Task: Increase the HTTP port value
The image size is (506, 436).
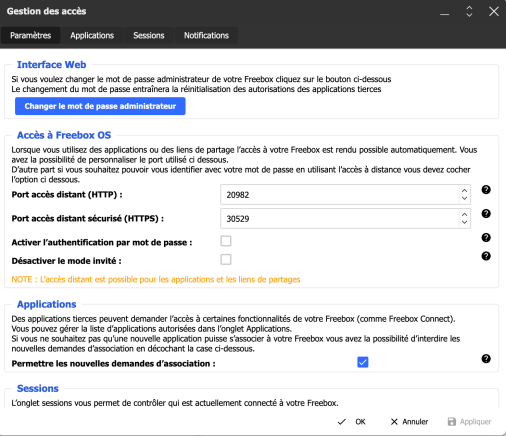Action: [464, 191]
